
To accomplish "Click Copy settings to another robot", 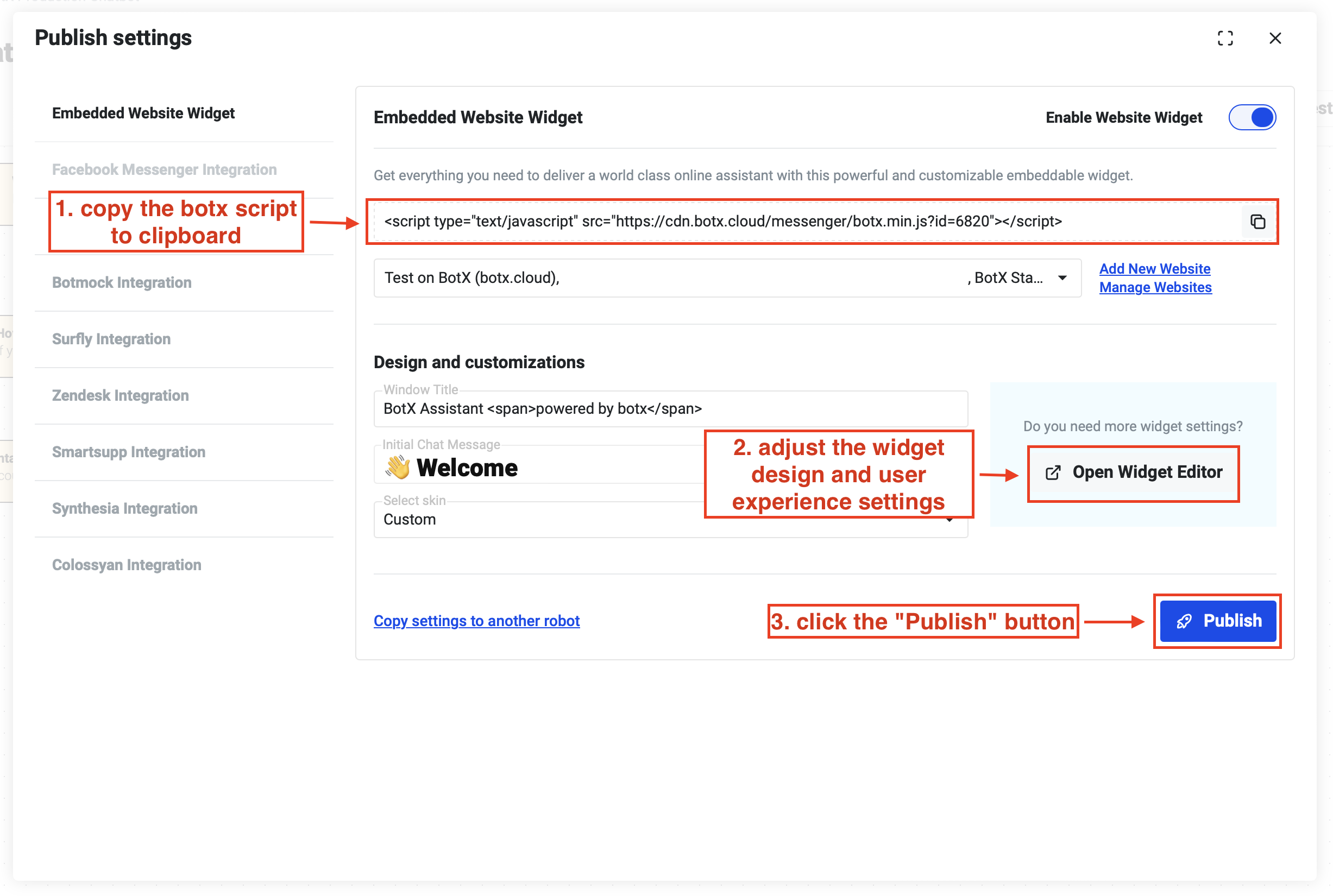I will point(477,621).
